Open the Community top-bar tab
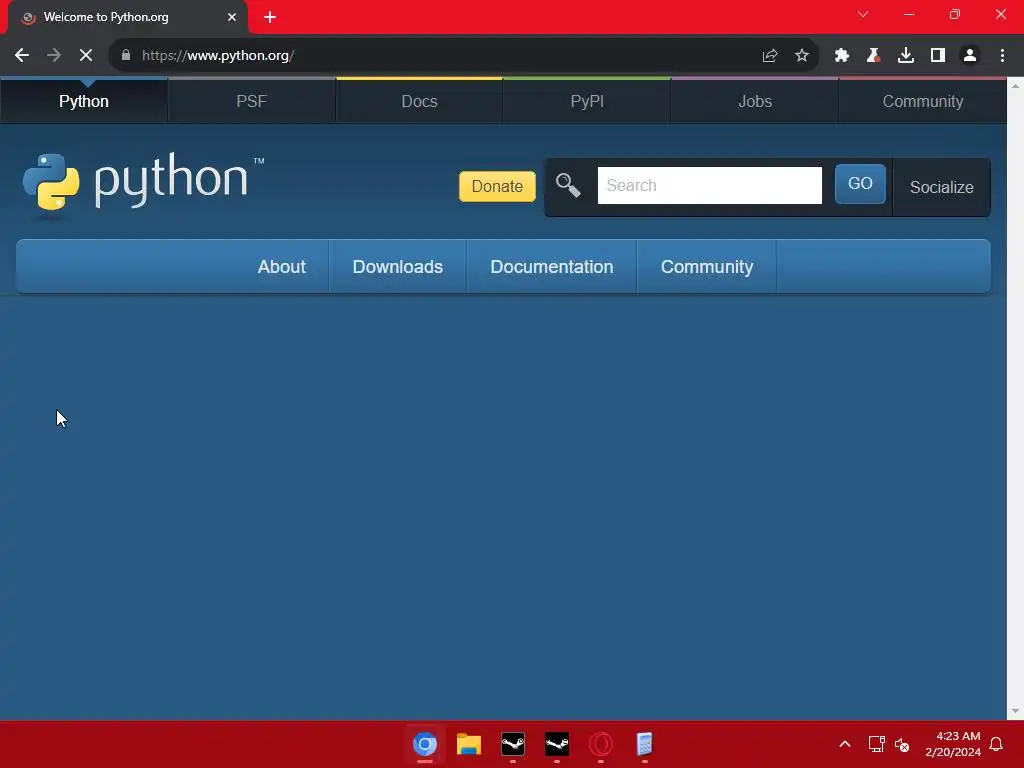The height and width of the screenshot is (768, 1024). (923, 101)
